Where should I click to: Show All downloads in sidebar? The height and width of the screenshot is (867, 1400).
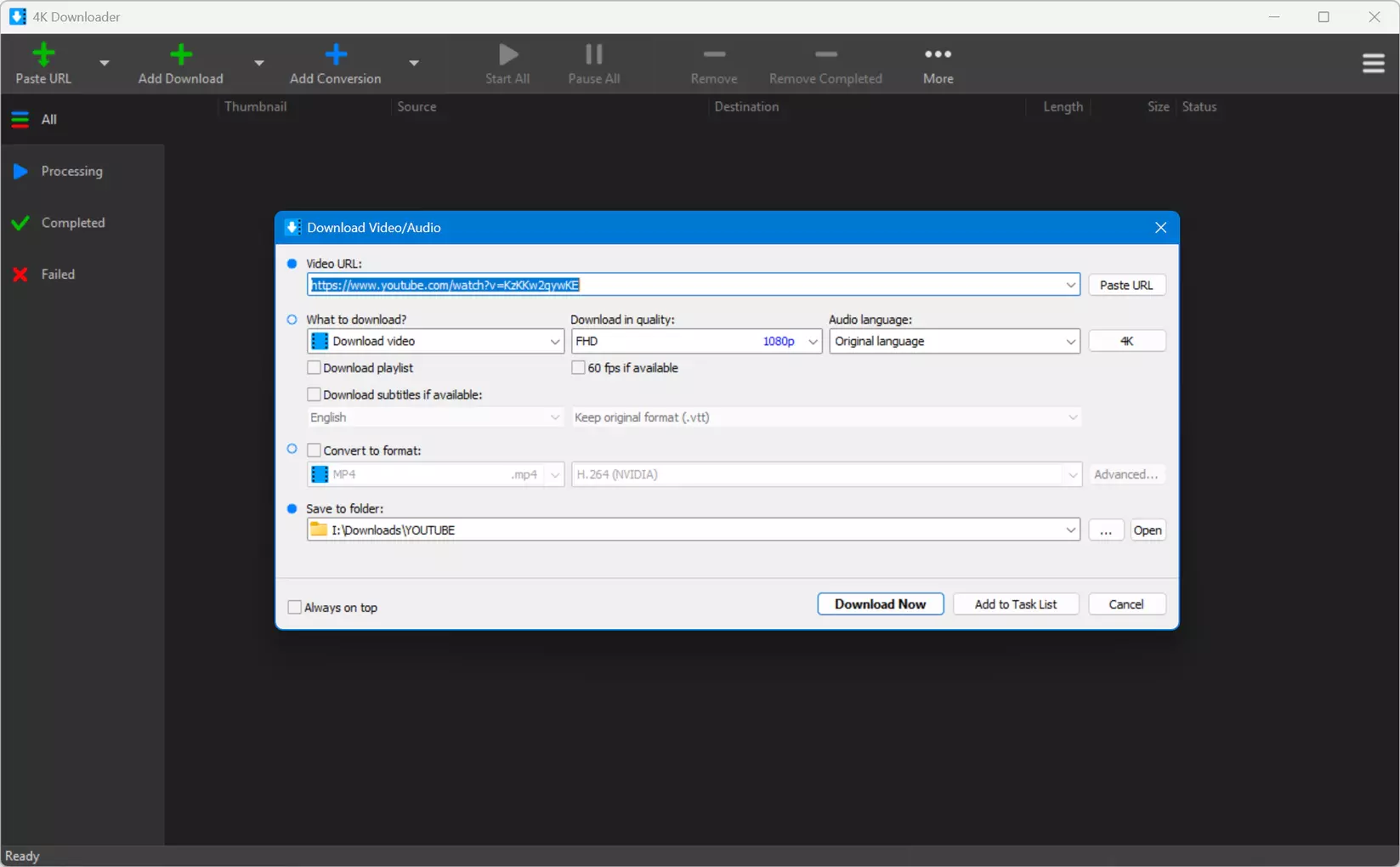82,120
